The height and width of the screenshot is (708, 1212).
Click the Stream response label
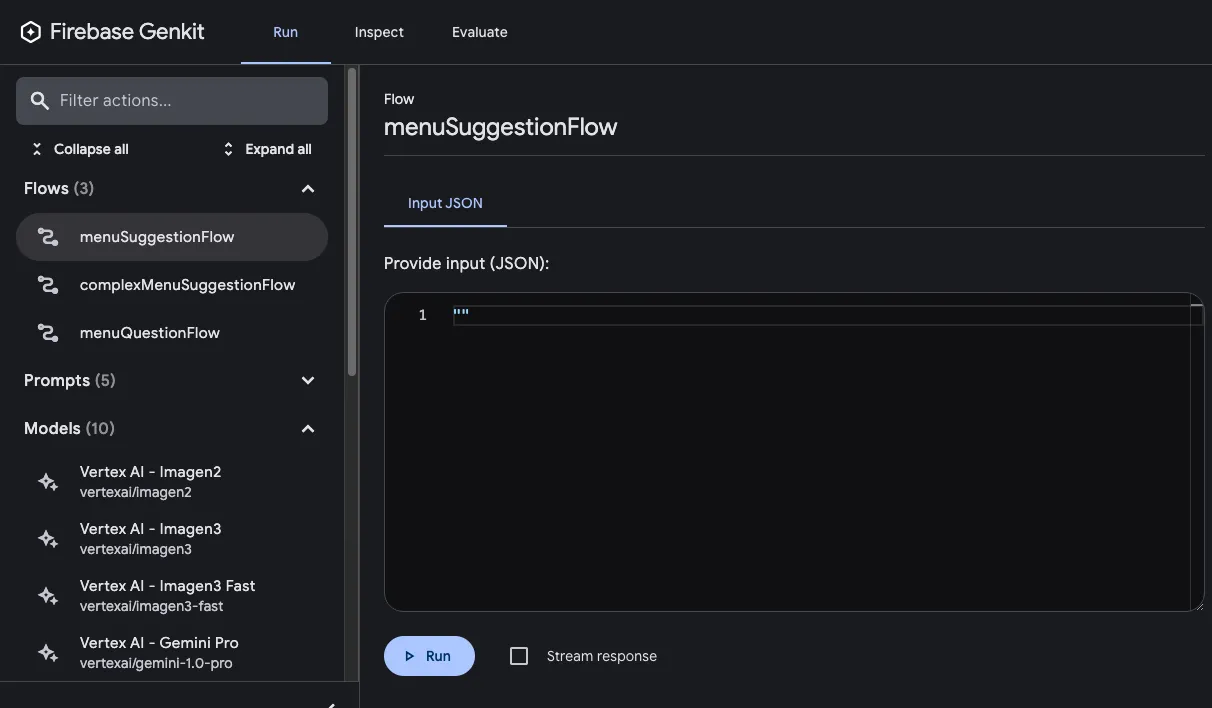(602, 656)
